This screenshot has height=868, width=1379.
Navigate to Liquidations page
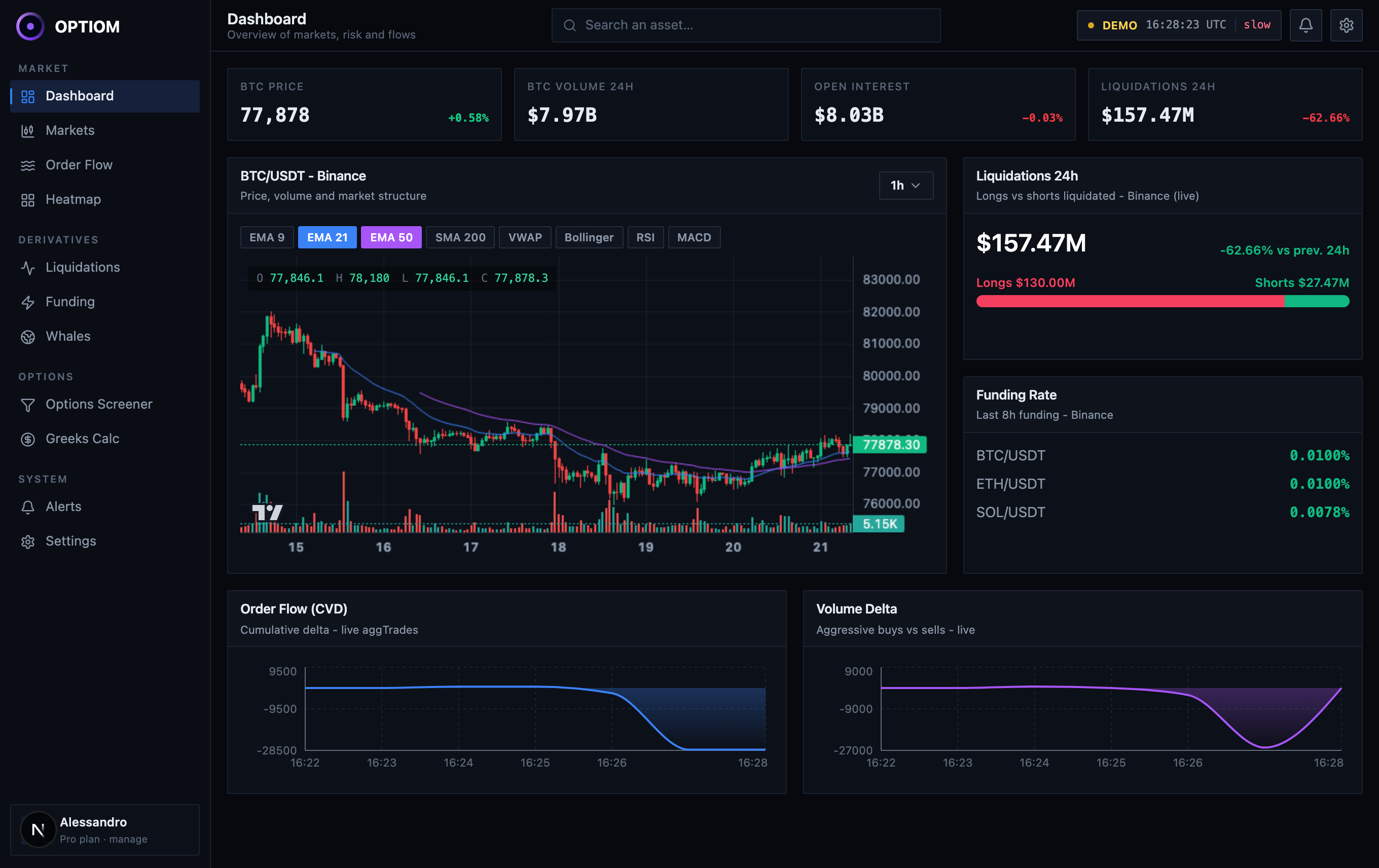click(x=105, y=267)
